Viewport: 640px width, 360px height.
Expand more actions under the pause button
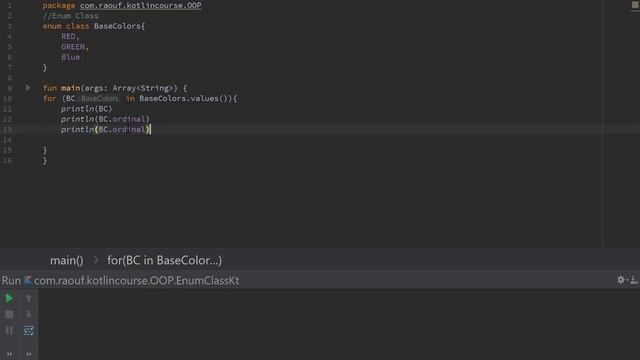(9, 354)
